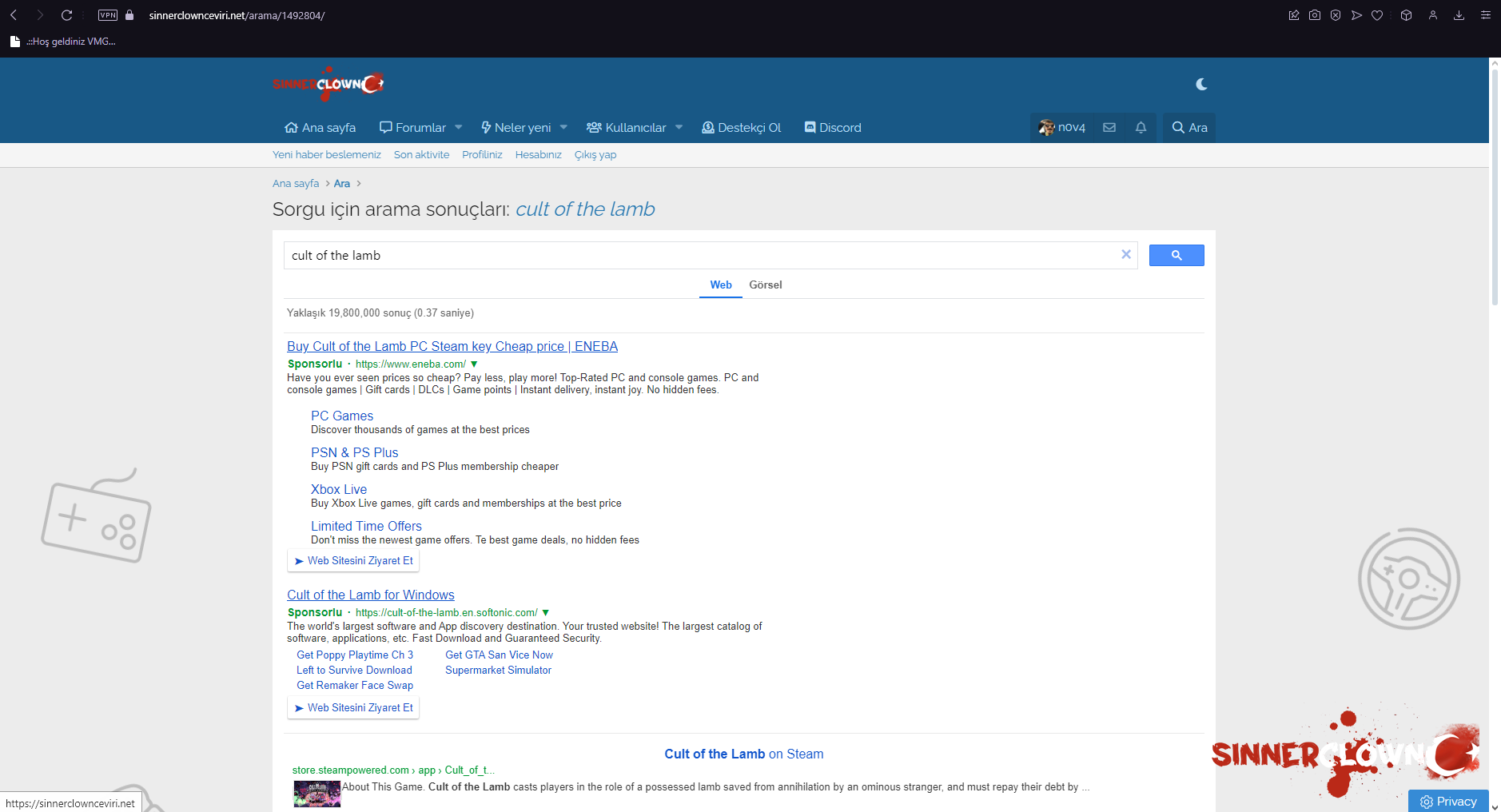This screenshot has width=1501, height=812.
Task: Click the VPN badge in address bar
Action: (x=108, y=15)
